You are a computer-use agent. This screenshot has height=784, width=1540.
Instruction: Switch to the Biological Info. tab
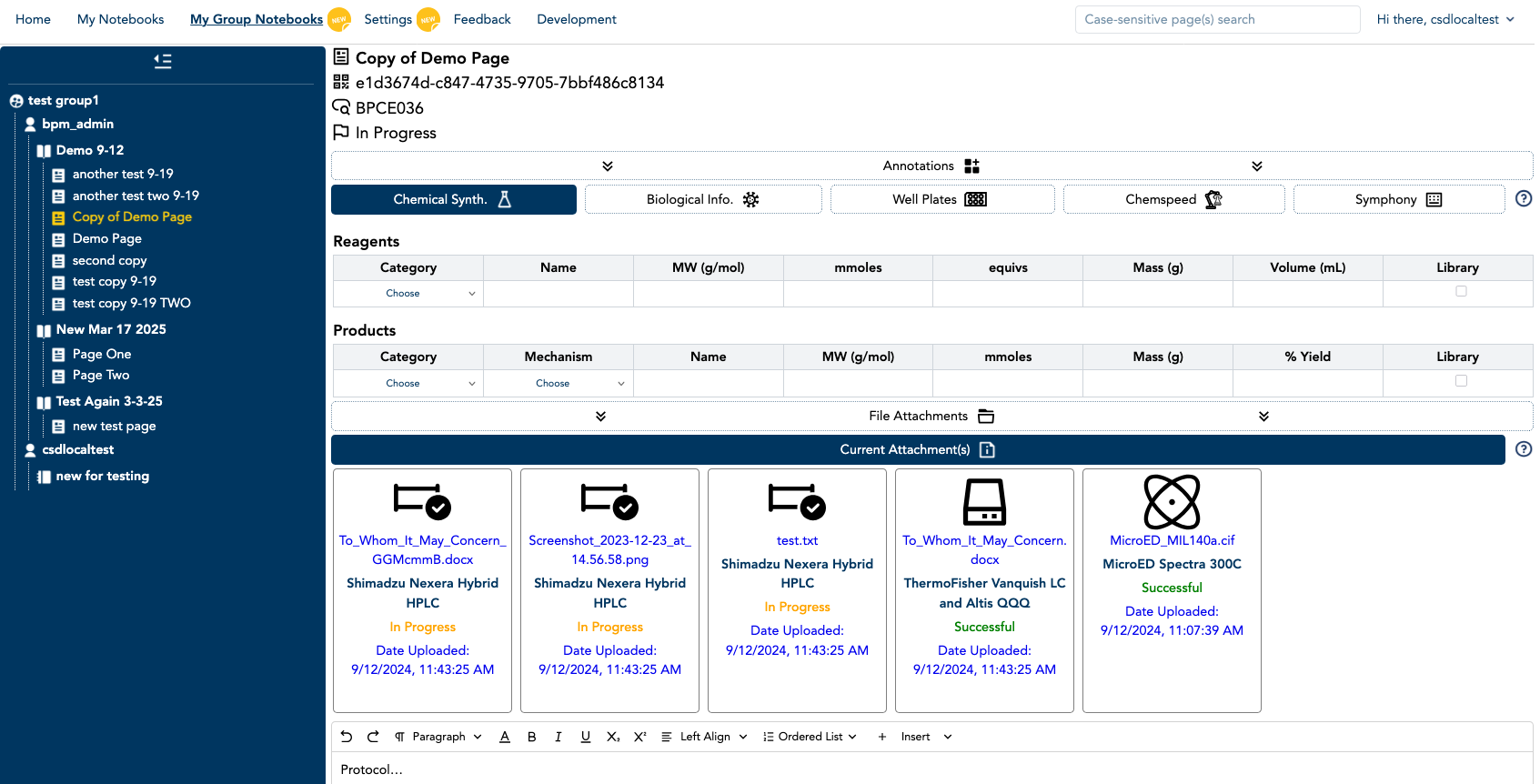tap(703, 199)
